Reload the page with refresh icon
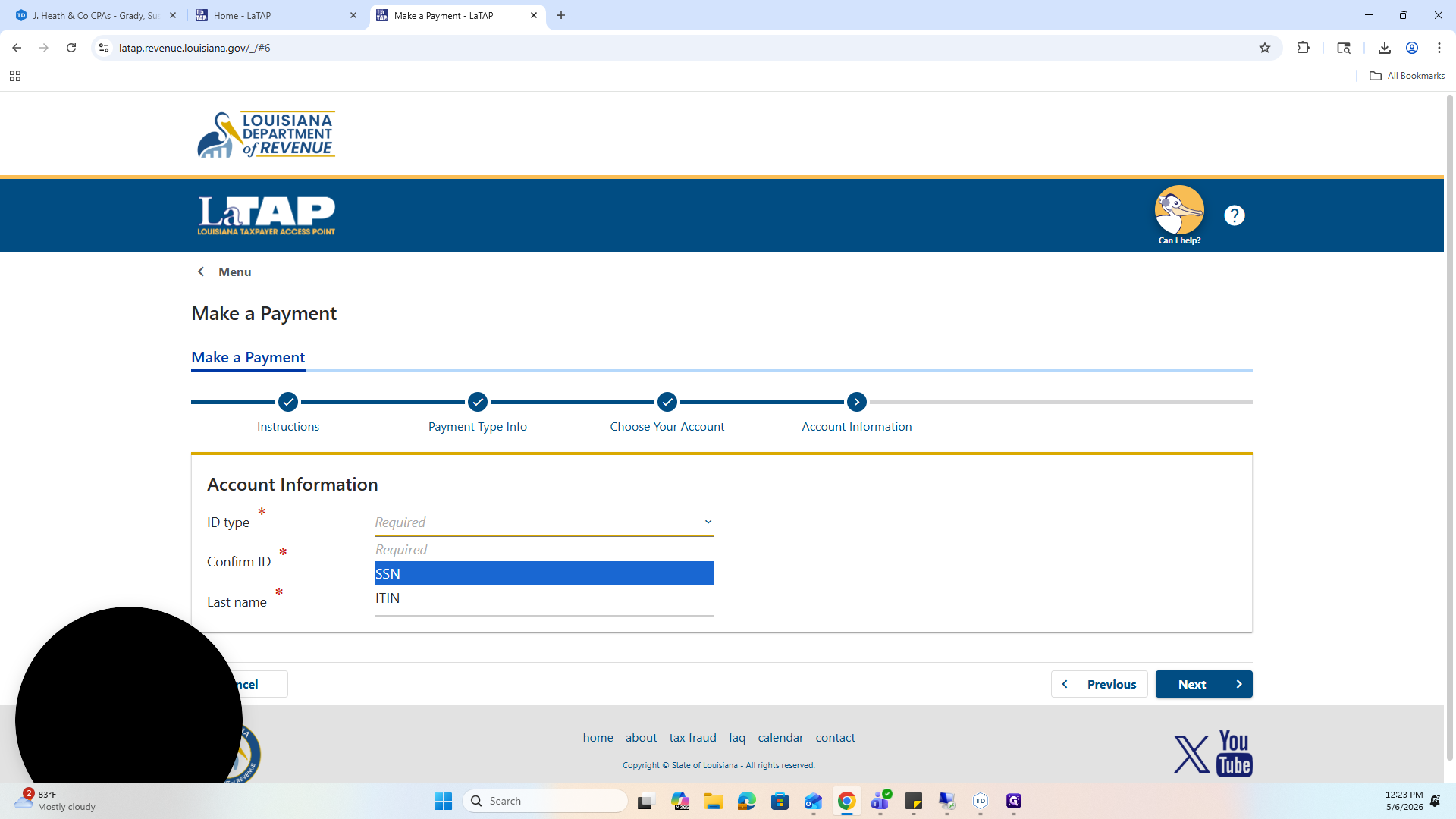This screenshot has width=1456, height=819. point(71,48)
